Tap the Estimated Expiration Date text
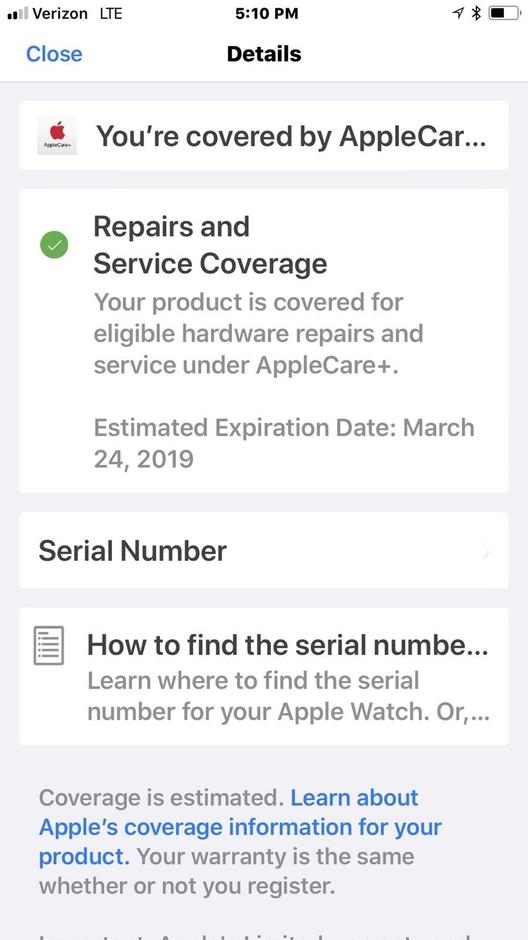Image resolution: width=528 pixels, height=940 pixels. point(284,443)
